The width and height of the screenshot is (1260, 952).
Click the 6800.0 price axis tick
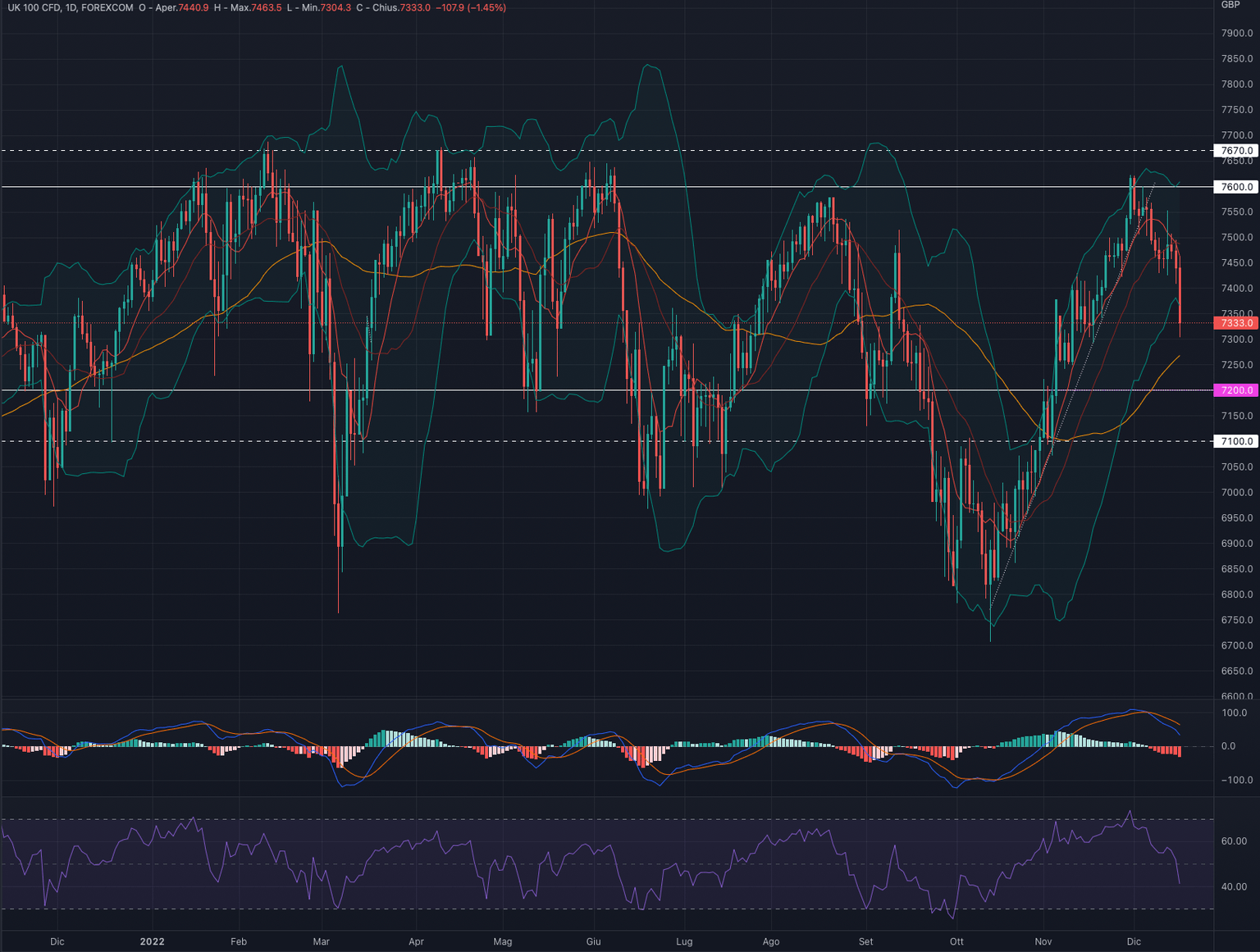click(x=1237, y=594)
